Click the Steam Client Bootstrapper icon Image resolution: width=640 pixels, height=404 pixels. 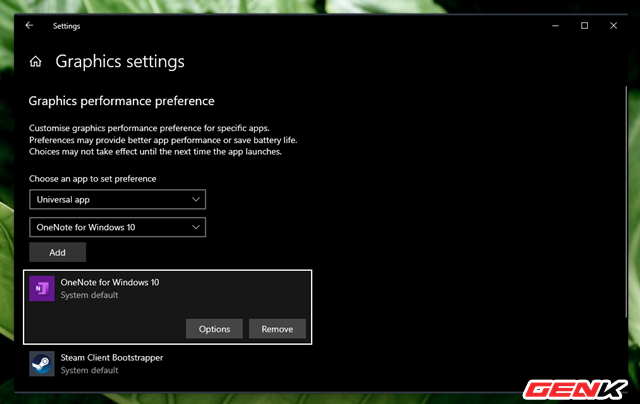[42, 363]
